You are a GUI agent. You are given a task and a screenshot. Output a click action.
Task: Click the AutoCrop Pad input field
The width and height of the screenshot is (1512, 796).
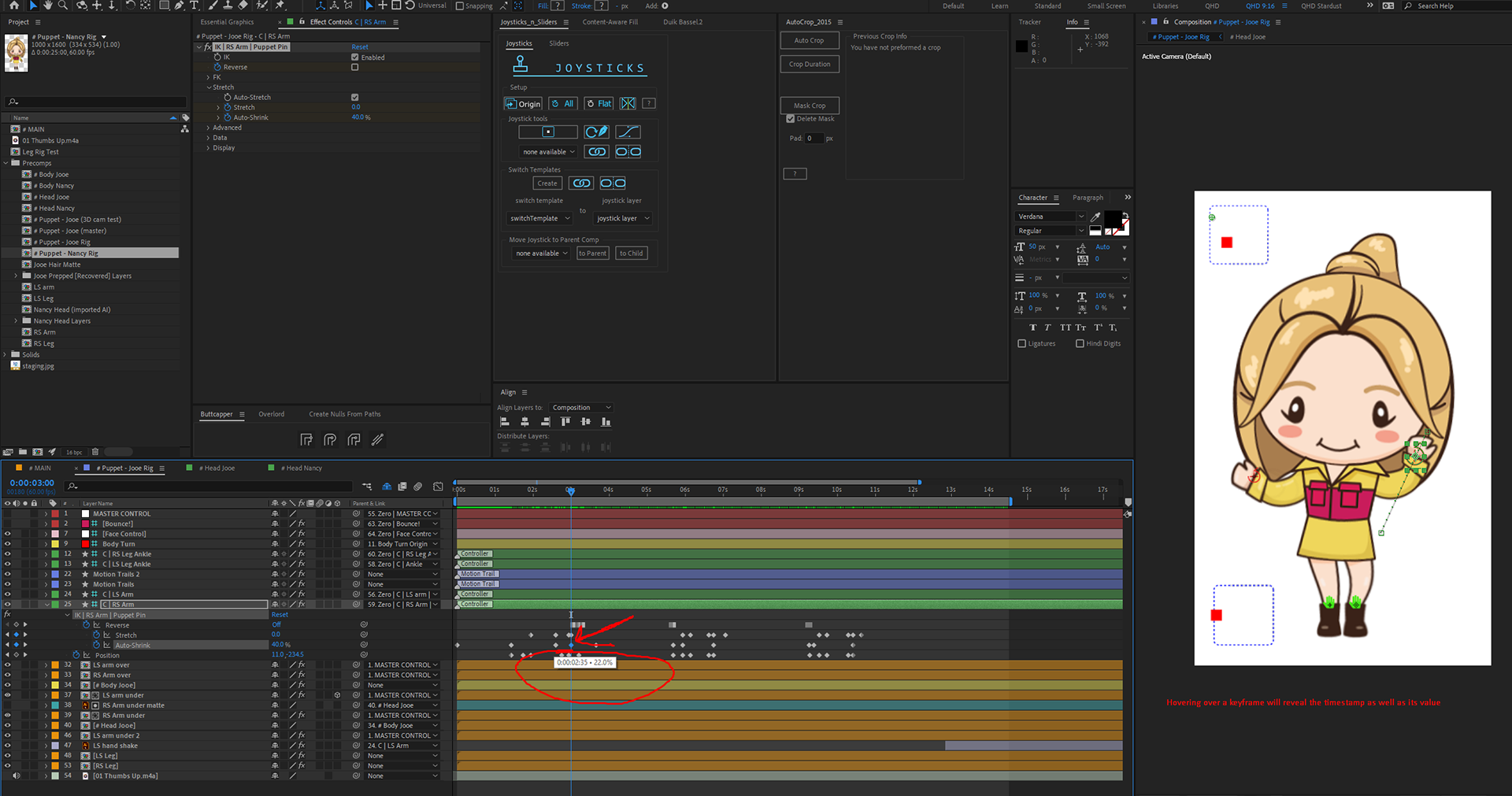point(814,138)
